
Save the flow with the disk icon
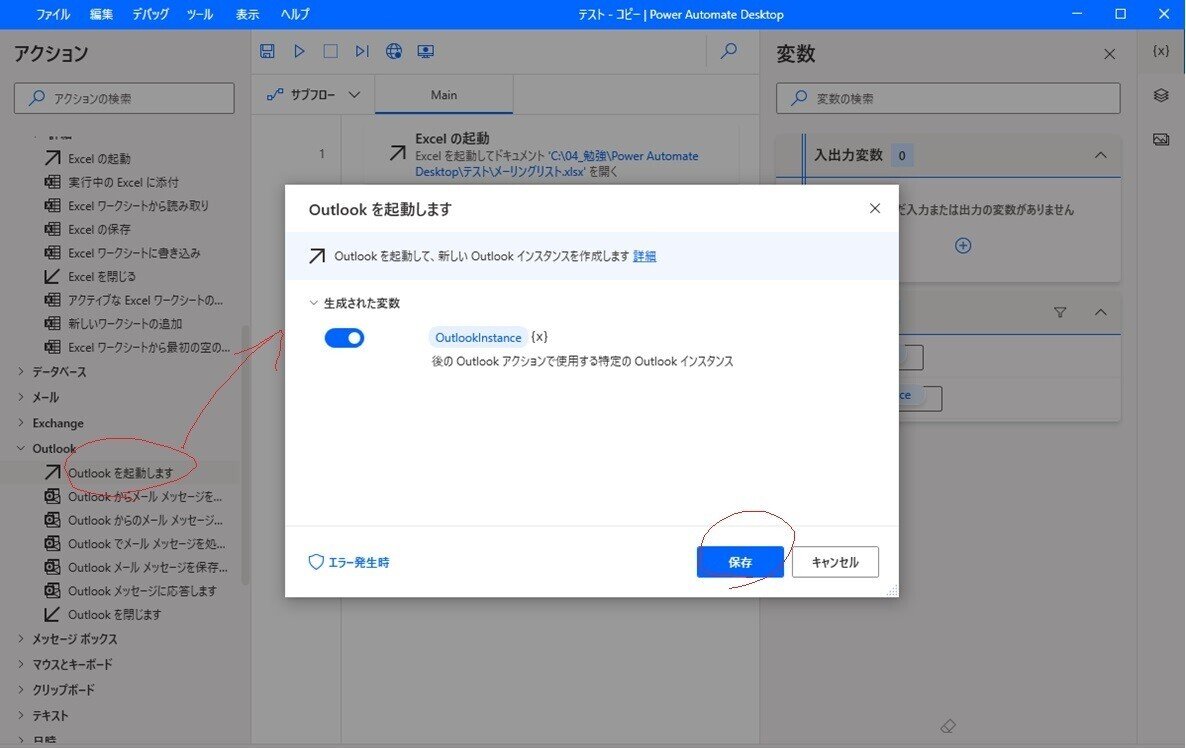[267, 50]
